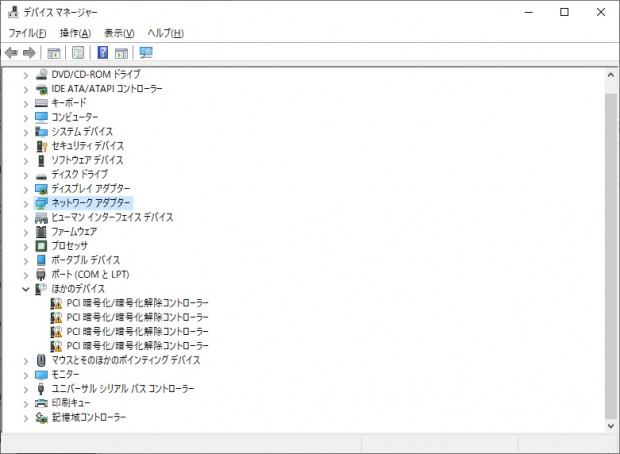620x454 pixels.
Task: Click the ユニバーサル シリアル バス USB icon
Action: pos(41,389)
